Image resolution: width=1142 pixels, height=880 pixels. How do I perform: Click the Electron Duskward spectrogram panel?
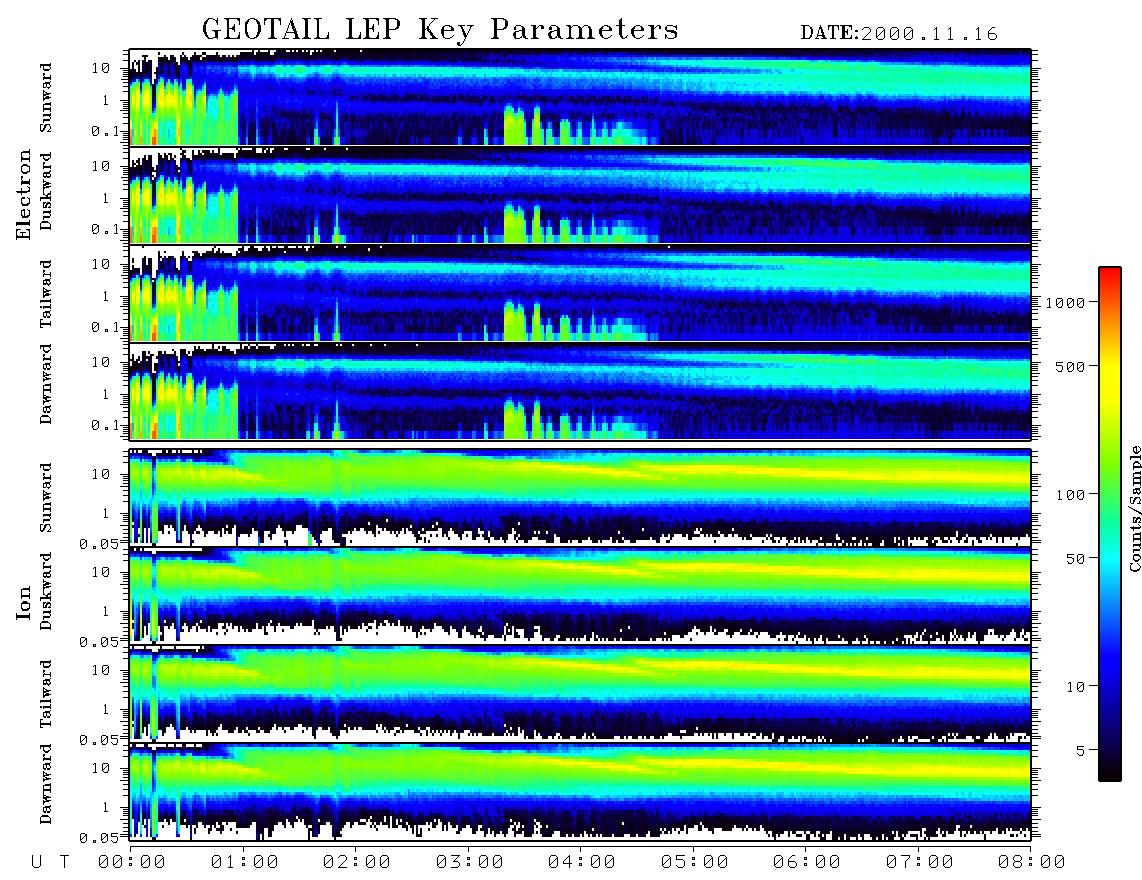(x=580, y=195)
